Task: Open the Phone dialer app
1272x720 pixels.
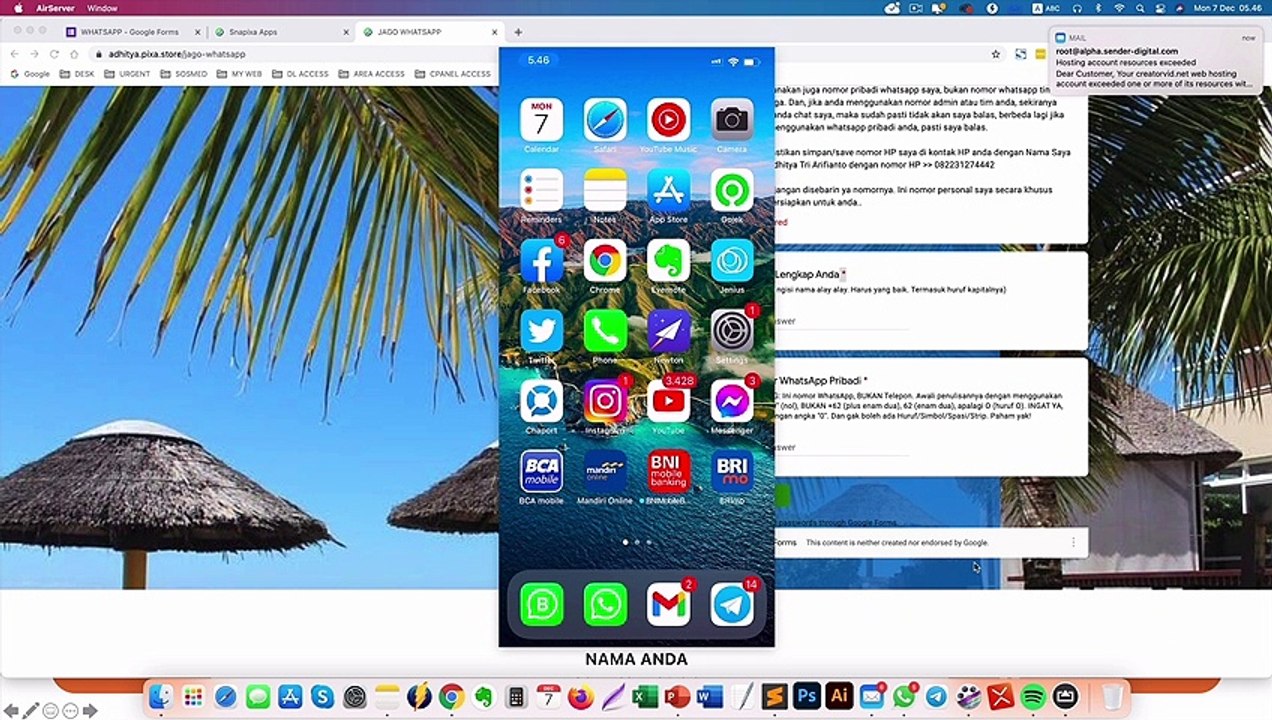Action: click(605, 331)
